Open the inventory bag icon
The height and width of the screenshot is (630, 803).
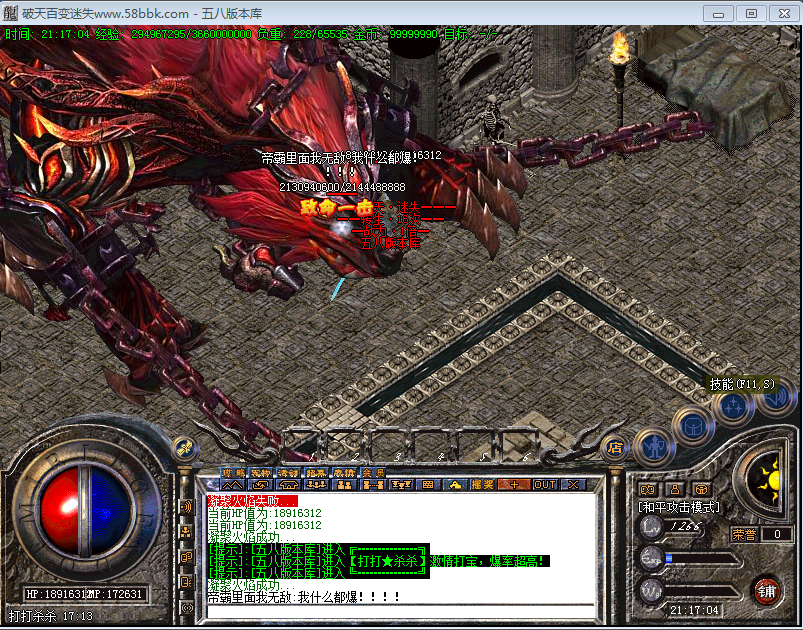pos(693,426)
